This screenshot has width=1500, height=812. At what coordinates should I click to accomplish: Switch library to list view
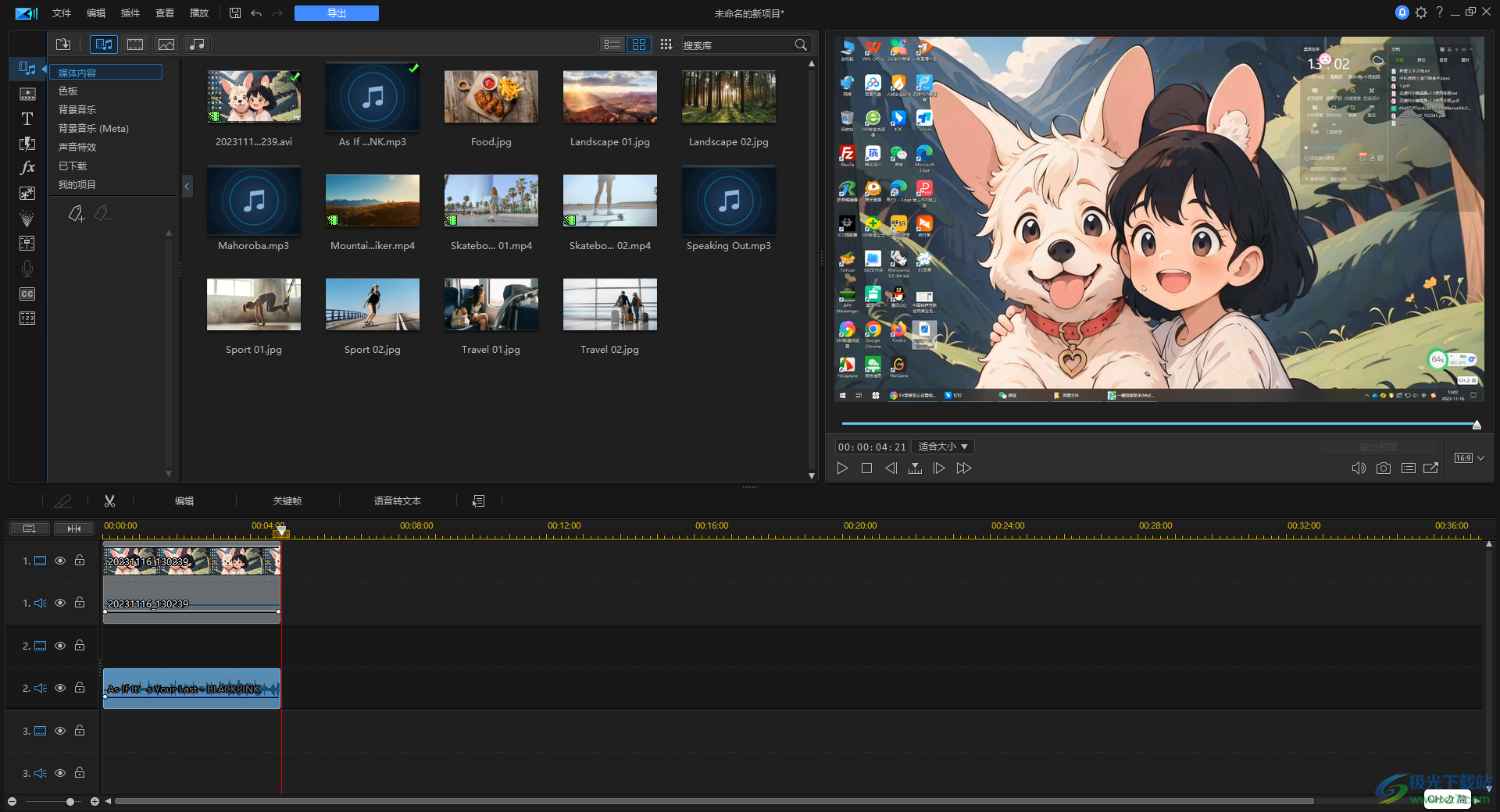[612, 45]
